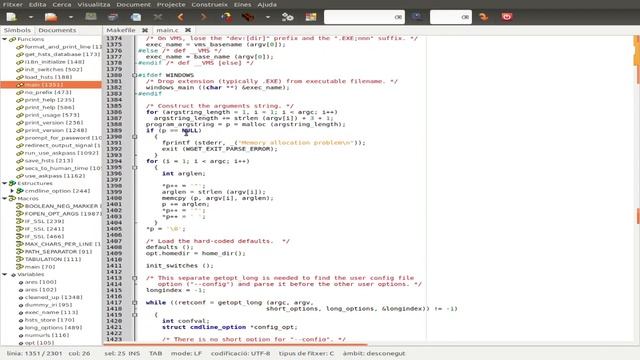Navigate forward with right arrow

[203, 17]
